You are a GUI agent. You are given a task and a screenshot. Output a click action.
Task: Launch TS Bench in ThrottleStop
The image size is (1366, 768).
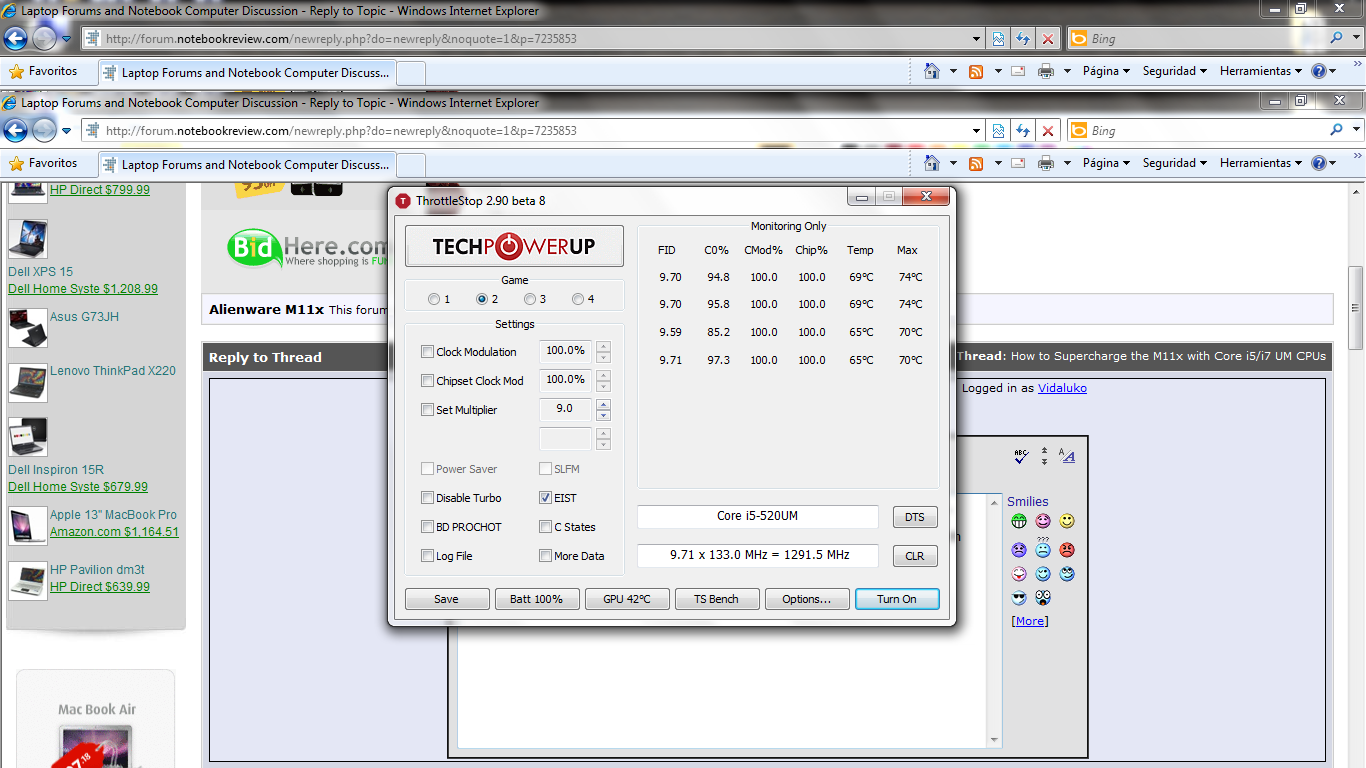coord(717,599)
